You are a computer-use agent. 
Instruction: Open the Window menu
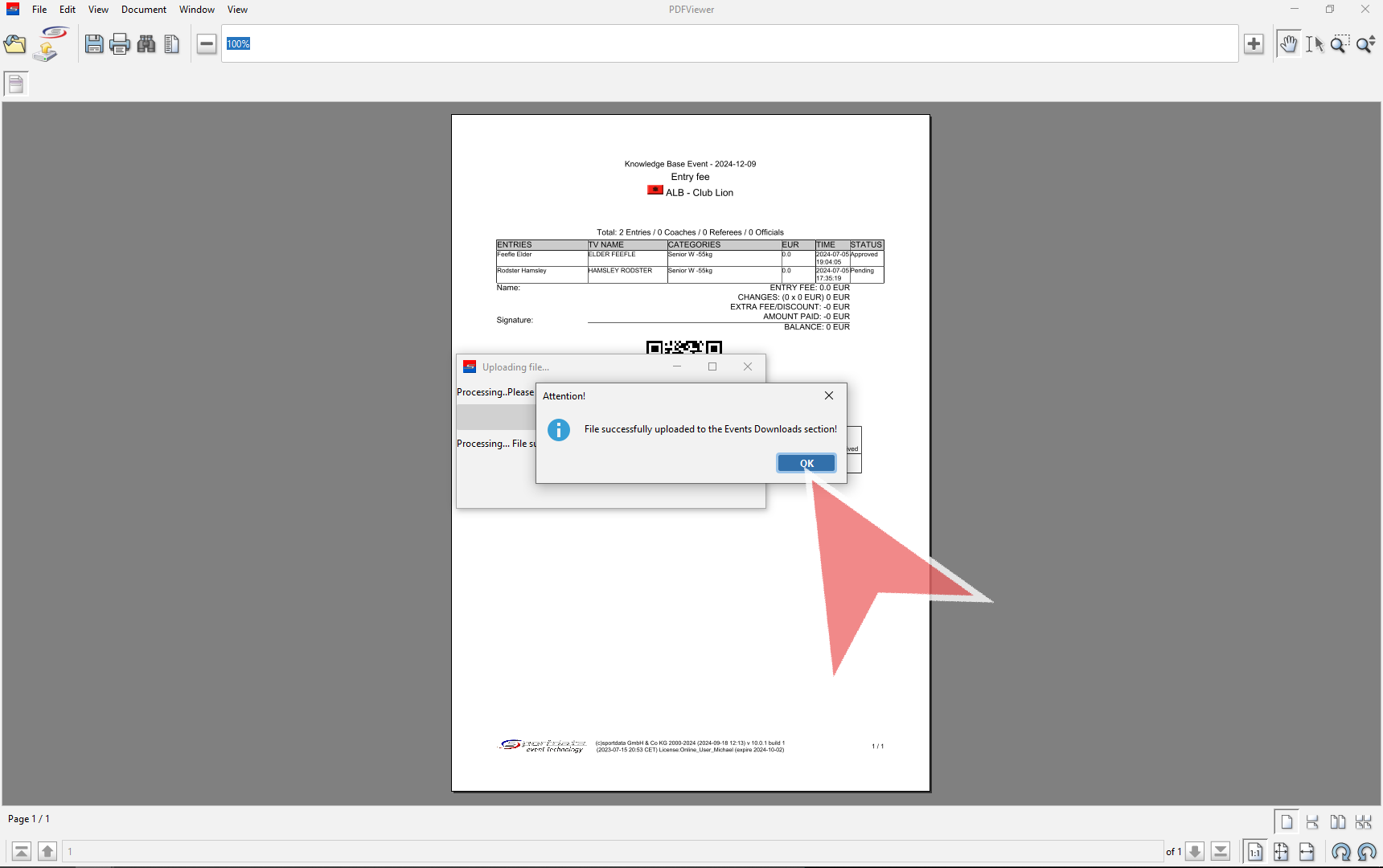196,10
